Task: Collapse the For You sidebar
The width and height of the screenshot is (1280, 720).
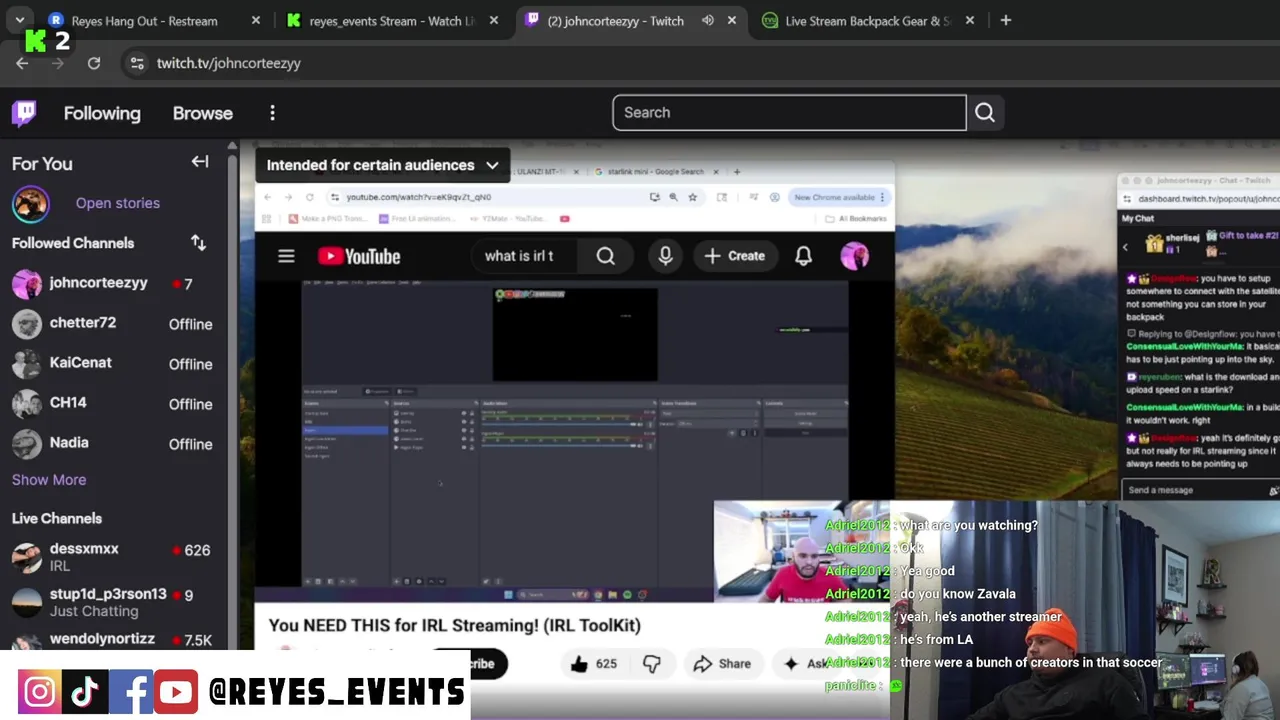Action: coord(200,162)
